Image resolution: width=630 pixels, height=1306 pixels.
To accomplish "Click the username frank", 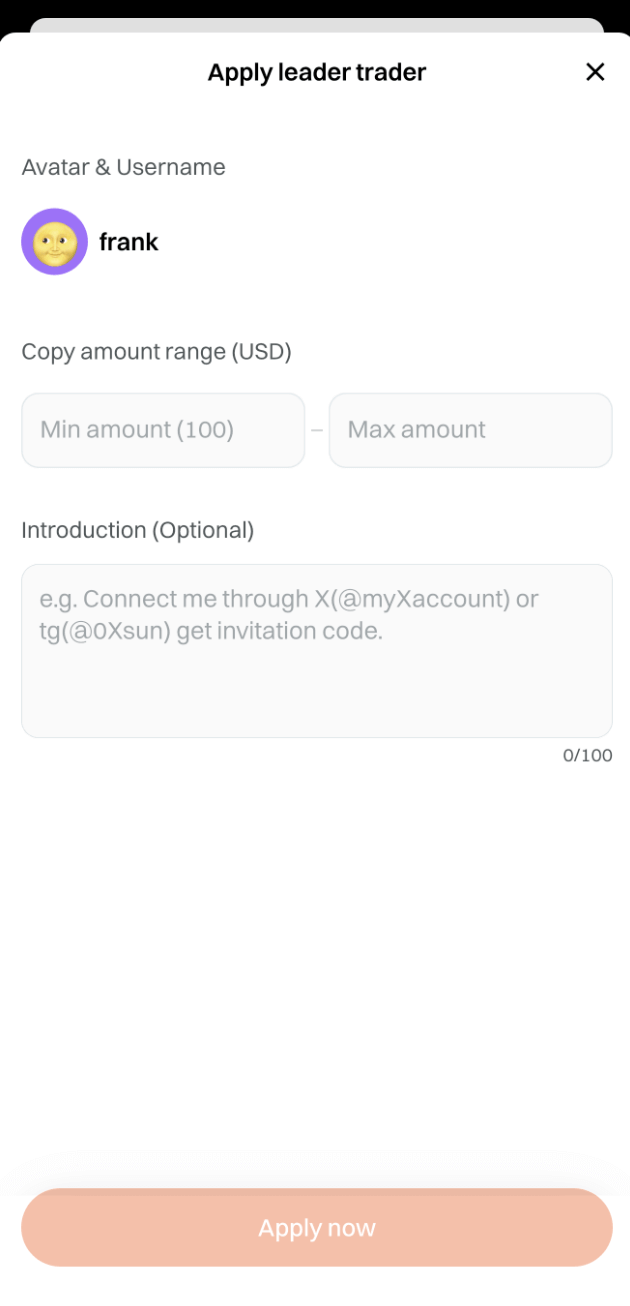I will coord(128,241).
